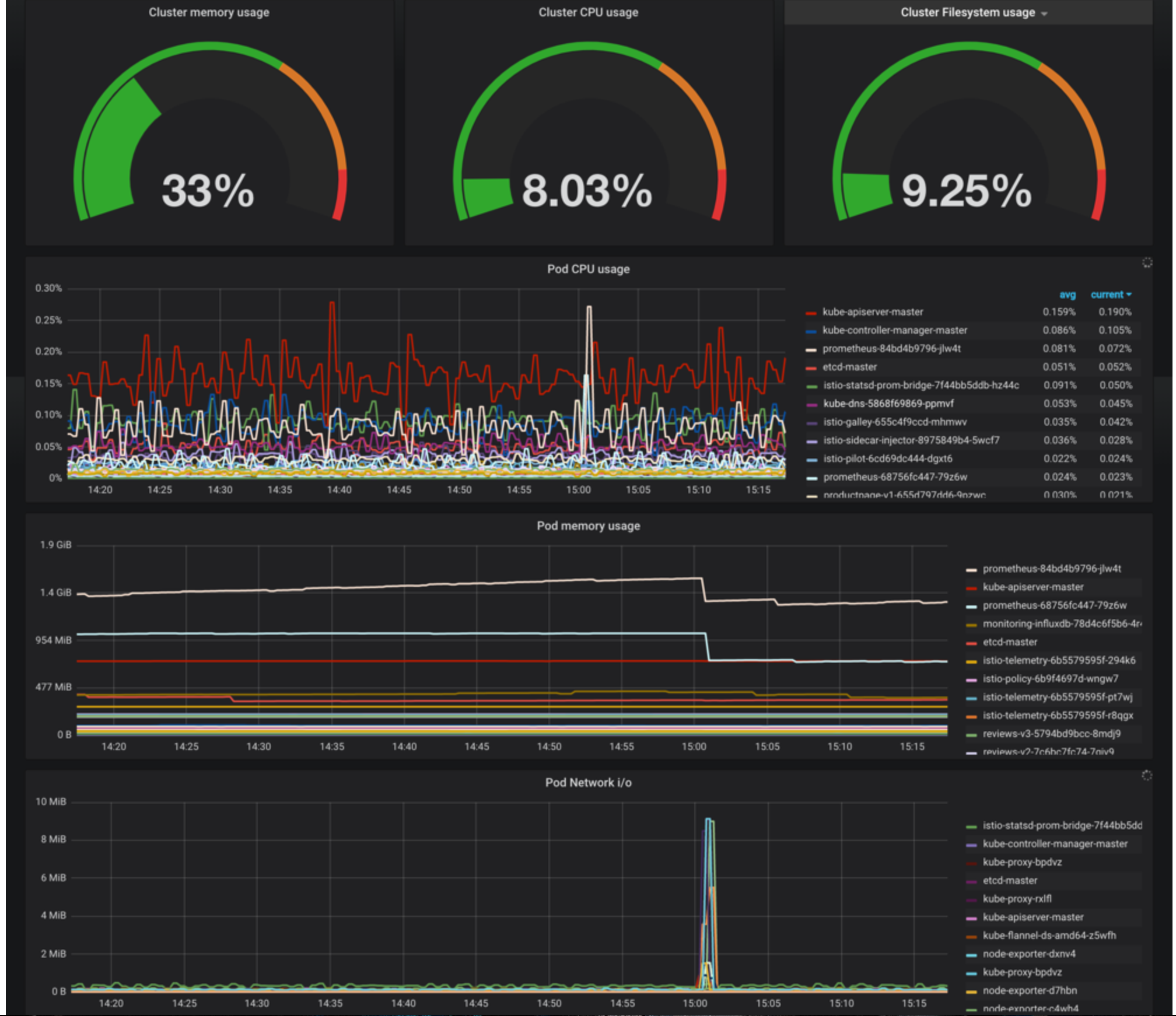This screenshot has height=1016, width=1176.
Task: Click the 0.105% current value for kube-controller-manager-master
Action: point(1115,330)
